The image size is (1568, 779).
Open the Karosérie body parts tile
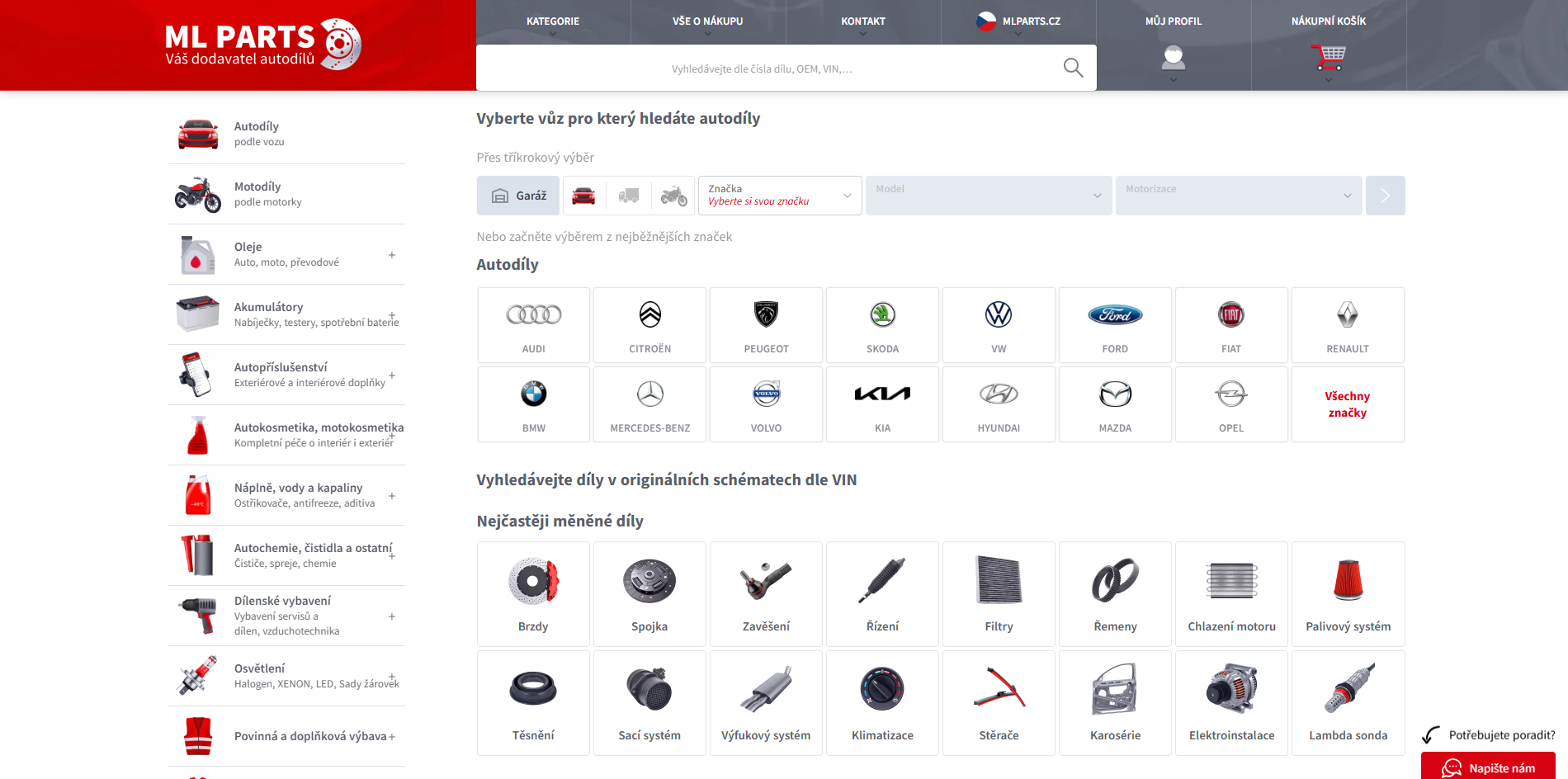(x=1115, y=703)
